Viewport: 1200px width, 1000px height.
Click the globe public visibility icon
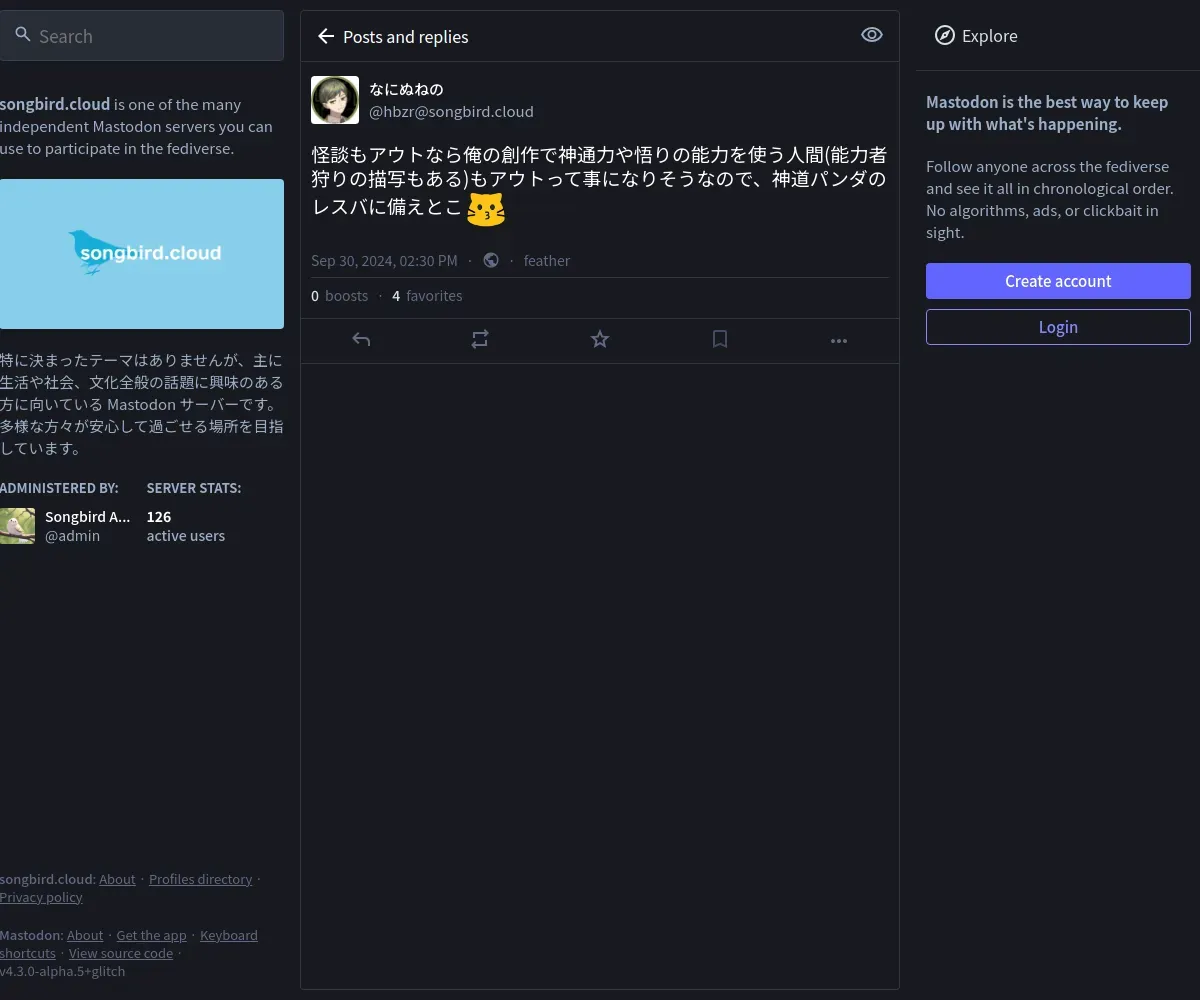click(491, 260)
